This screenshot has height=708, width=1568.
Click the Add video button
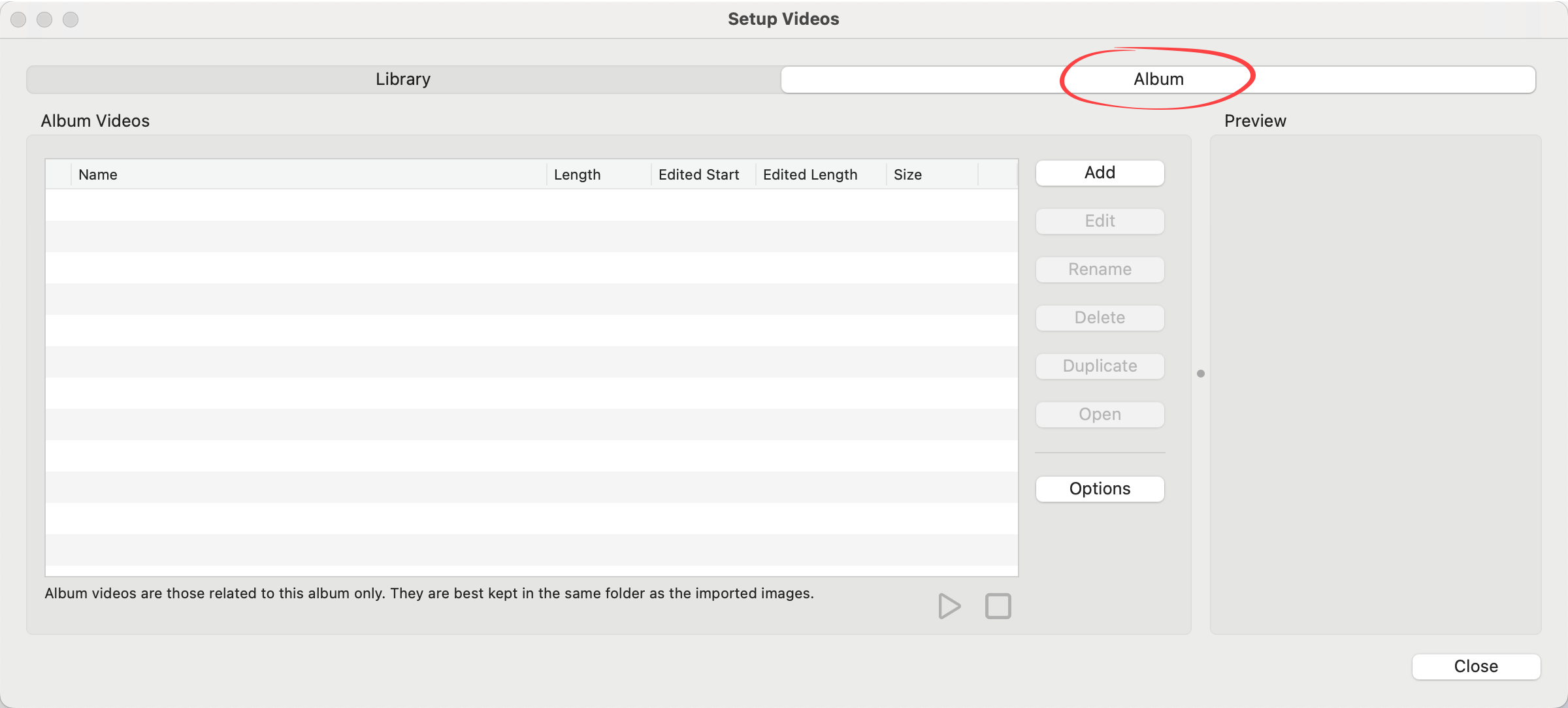(1100, 173)
